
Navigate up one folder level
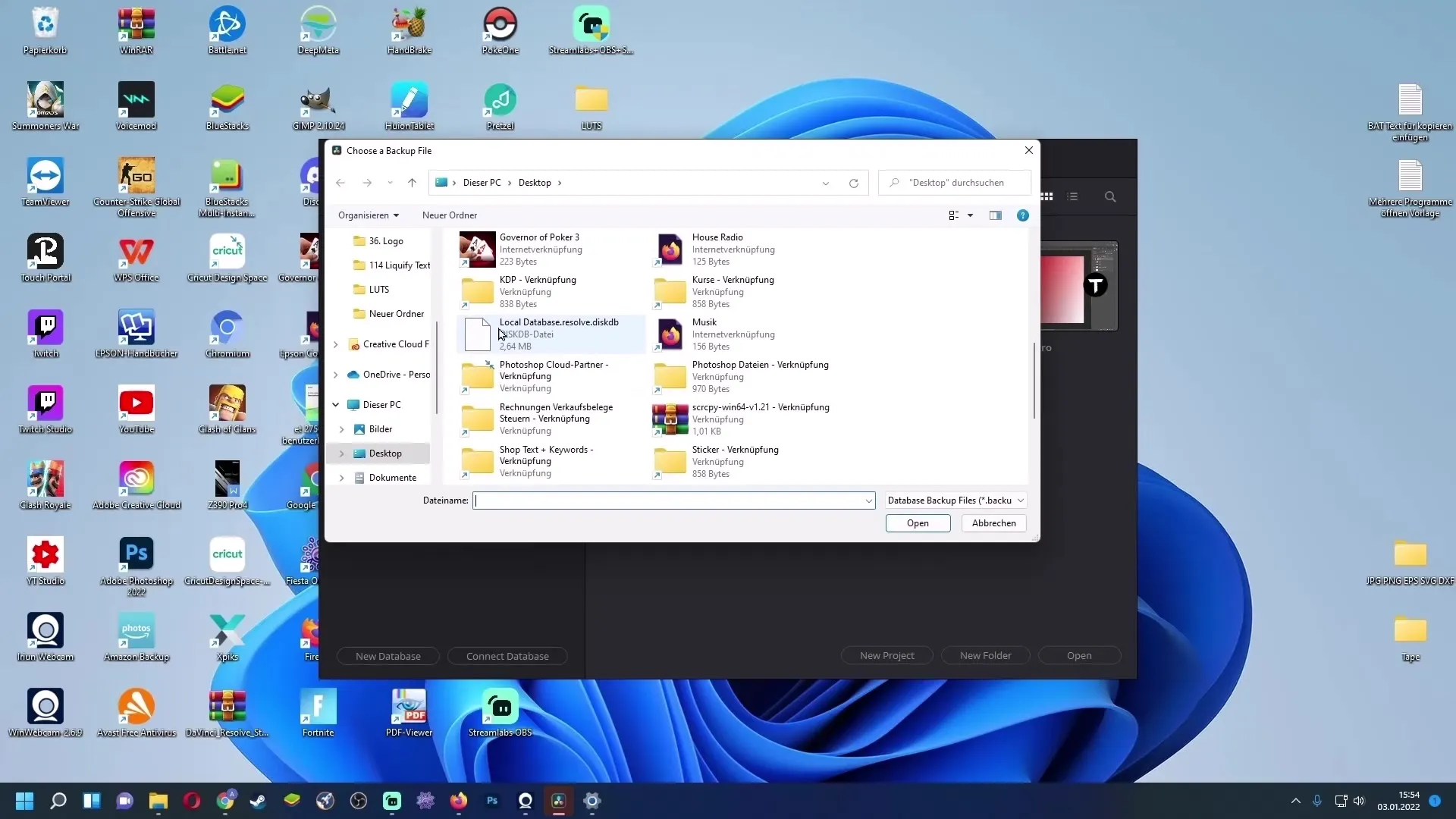(x=412, y=183)
